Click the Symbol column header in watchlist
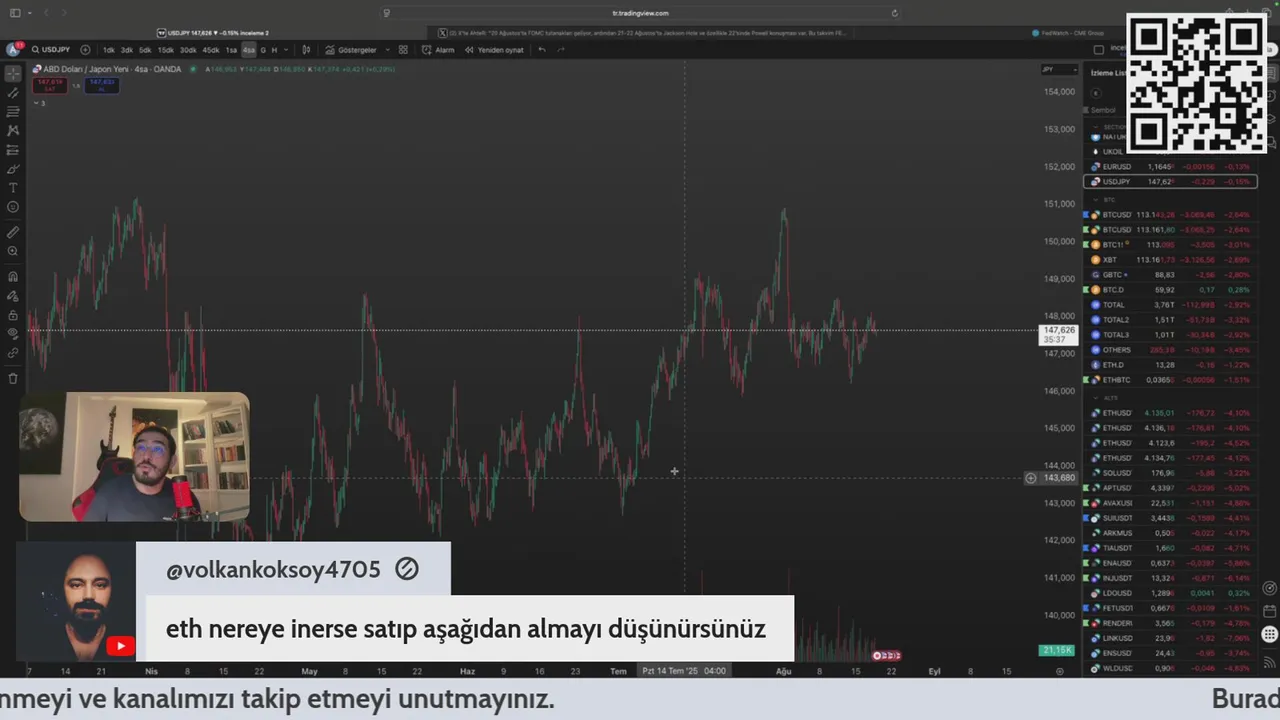1280x720 pixels. (1103, 110)
